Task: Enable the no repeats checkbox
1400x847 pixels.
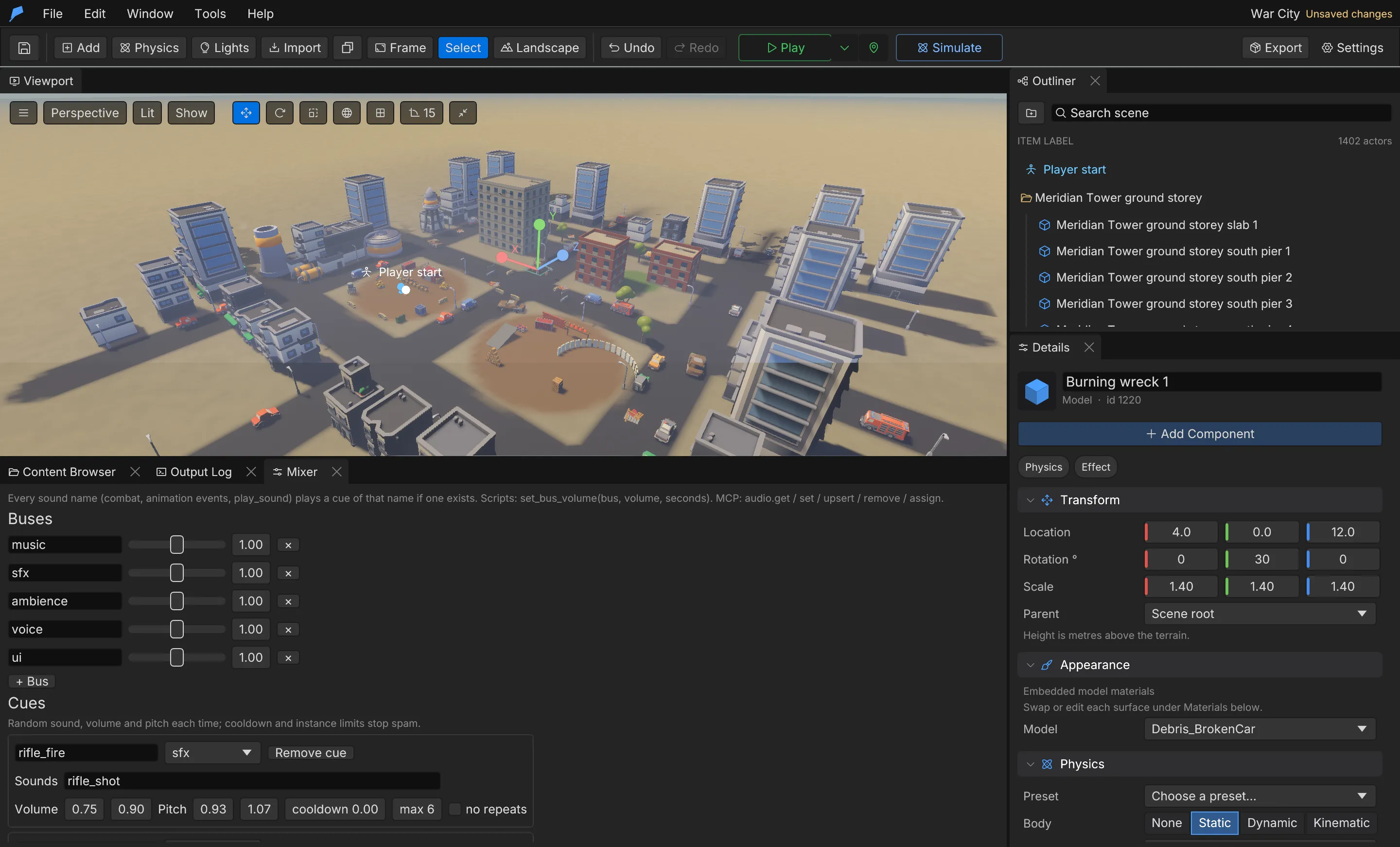Action: (x=455, y=809)
